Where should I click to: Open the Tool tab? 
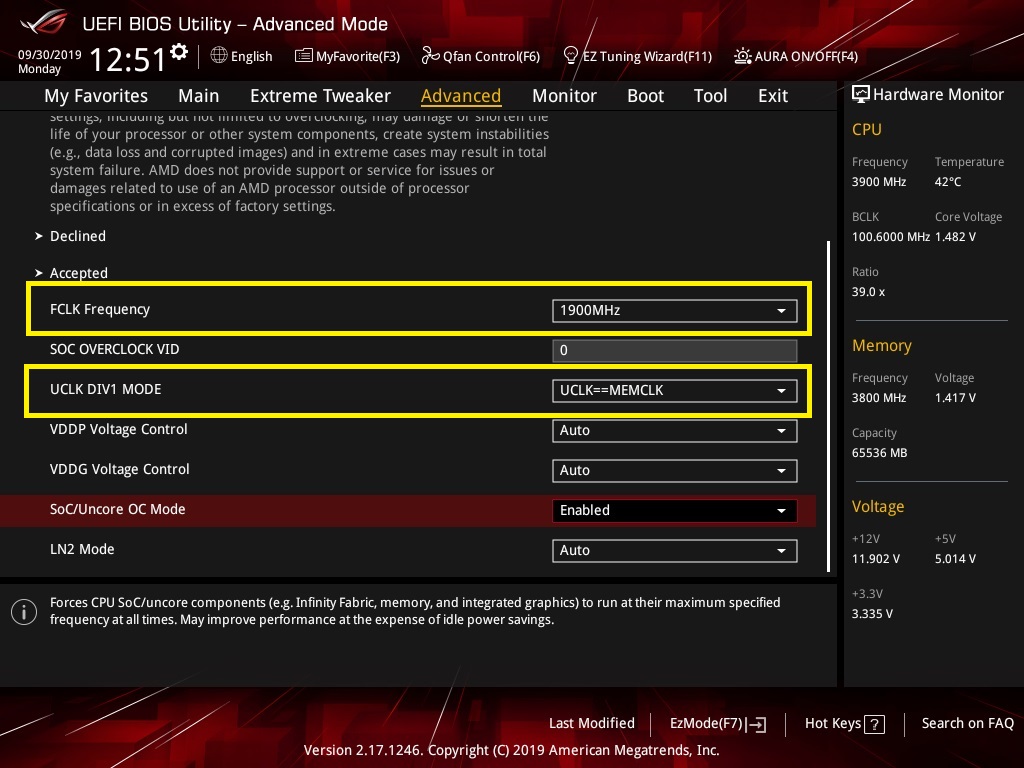(711, 96)
